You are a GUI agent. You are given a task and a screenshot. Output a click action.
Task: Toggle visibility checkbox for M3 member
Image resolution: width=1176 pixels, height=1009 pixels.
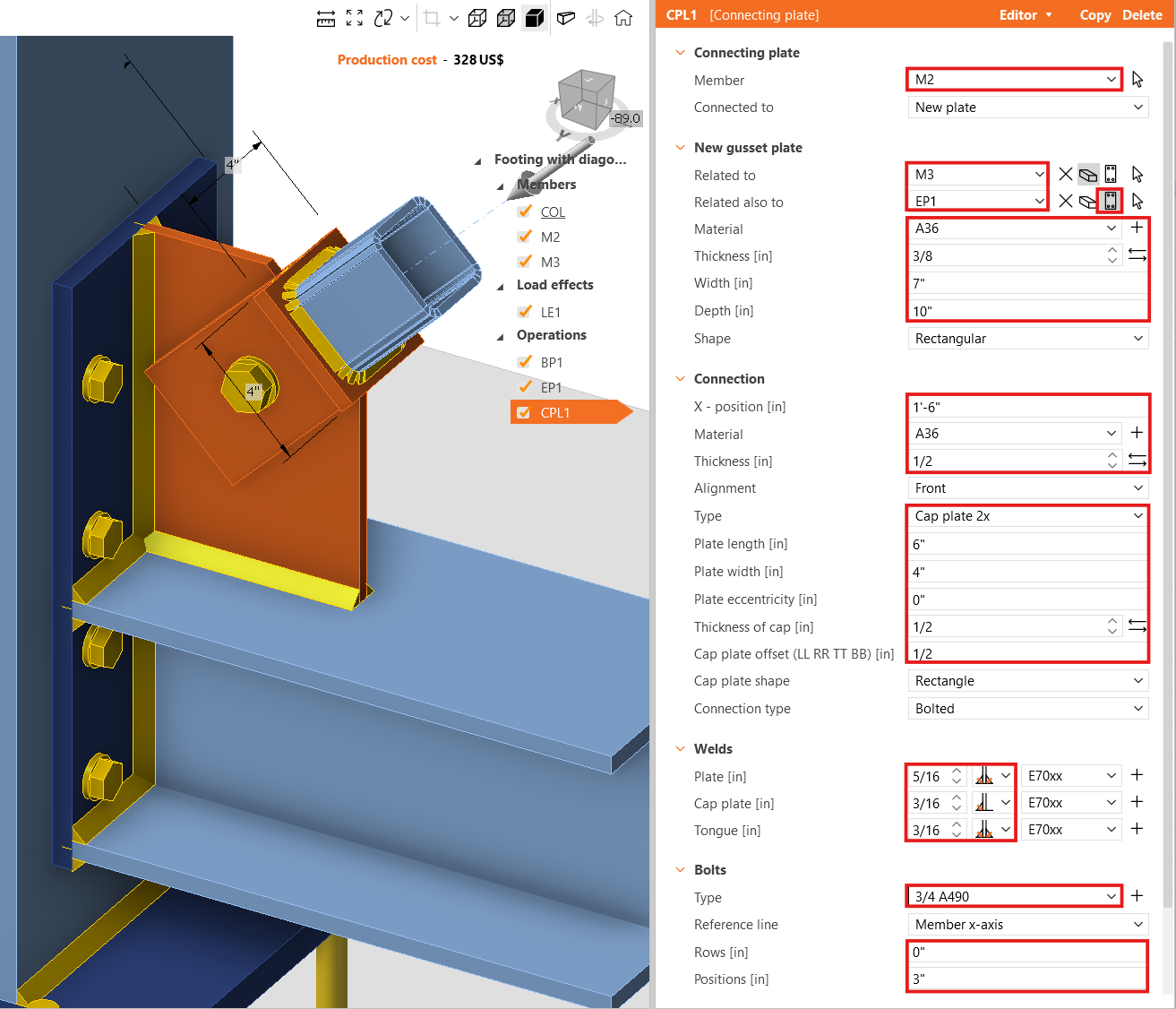coord(525,262)
